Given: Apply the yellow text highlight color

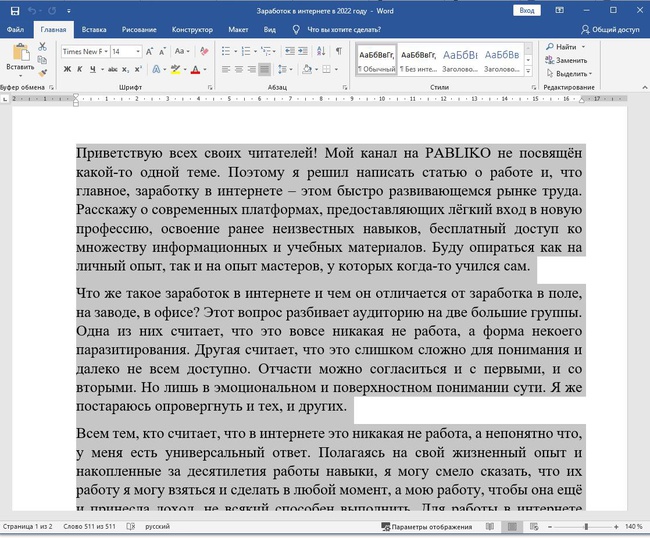Looking at the screenshot, I should (x=175, y=70).
